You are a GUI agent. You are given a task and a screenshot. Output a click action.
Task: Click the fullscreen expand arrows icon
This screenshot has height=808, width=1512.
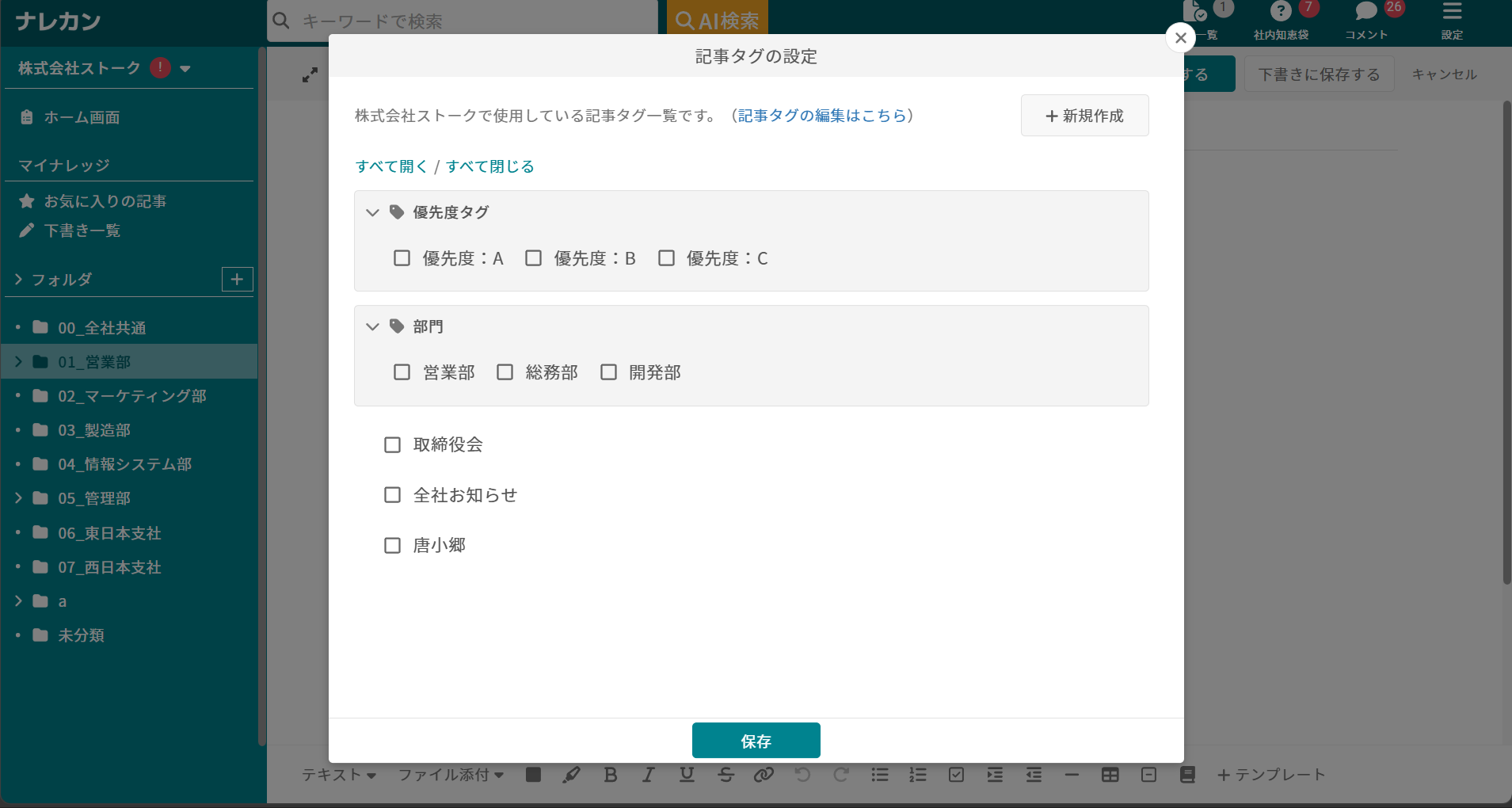pyautogui.click(x=310, y=74)
